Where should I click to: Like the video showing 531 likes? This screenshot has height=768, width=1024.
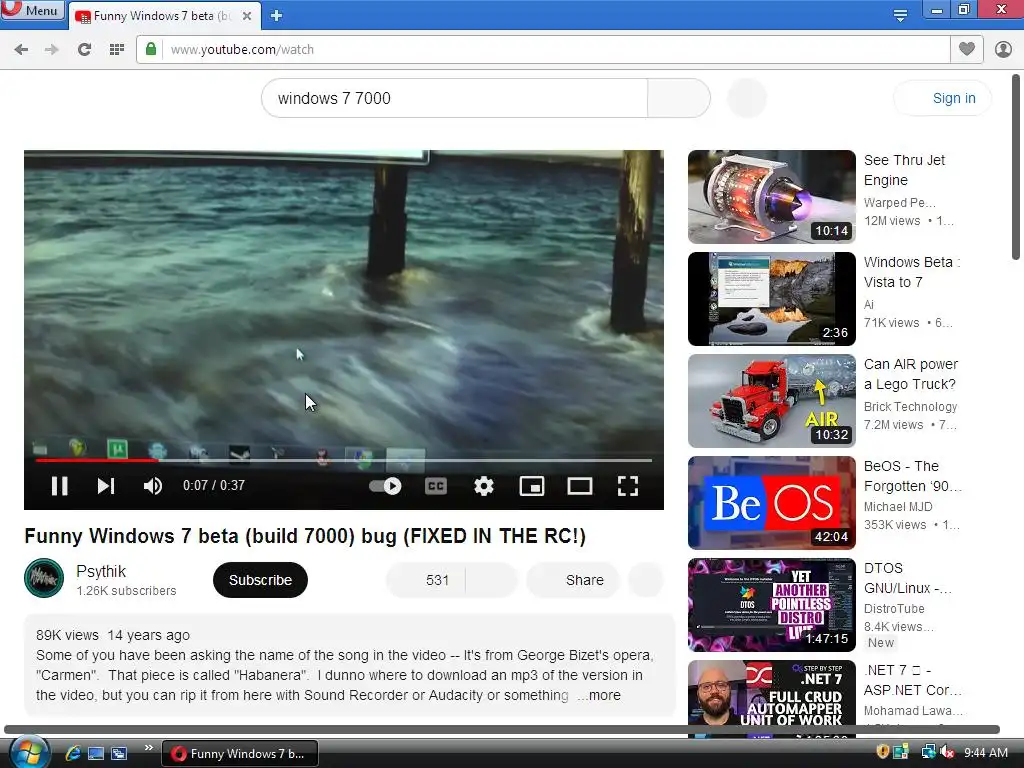point(426,580)
